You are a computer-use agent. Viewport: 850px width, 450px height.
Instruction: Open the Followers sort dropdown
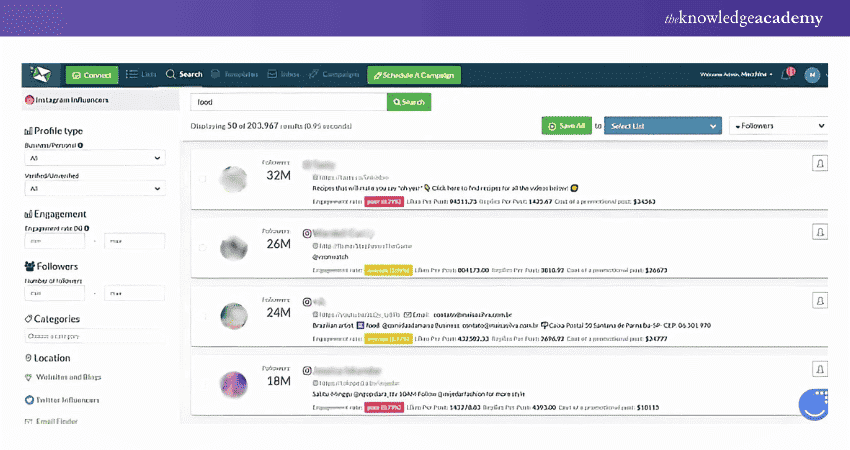778,126
